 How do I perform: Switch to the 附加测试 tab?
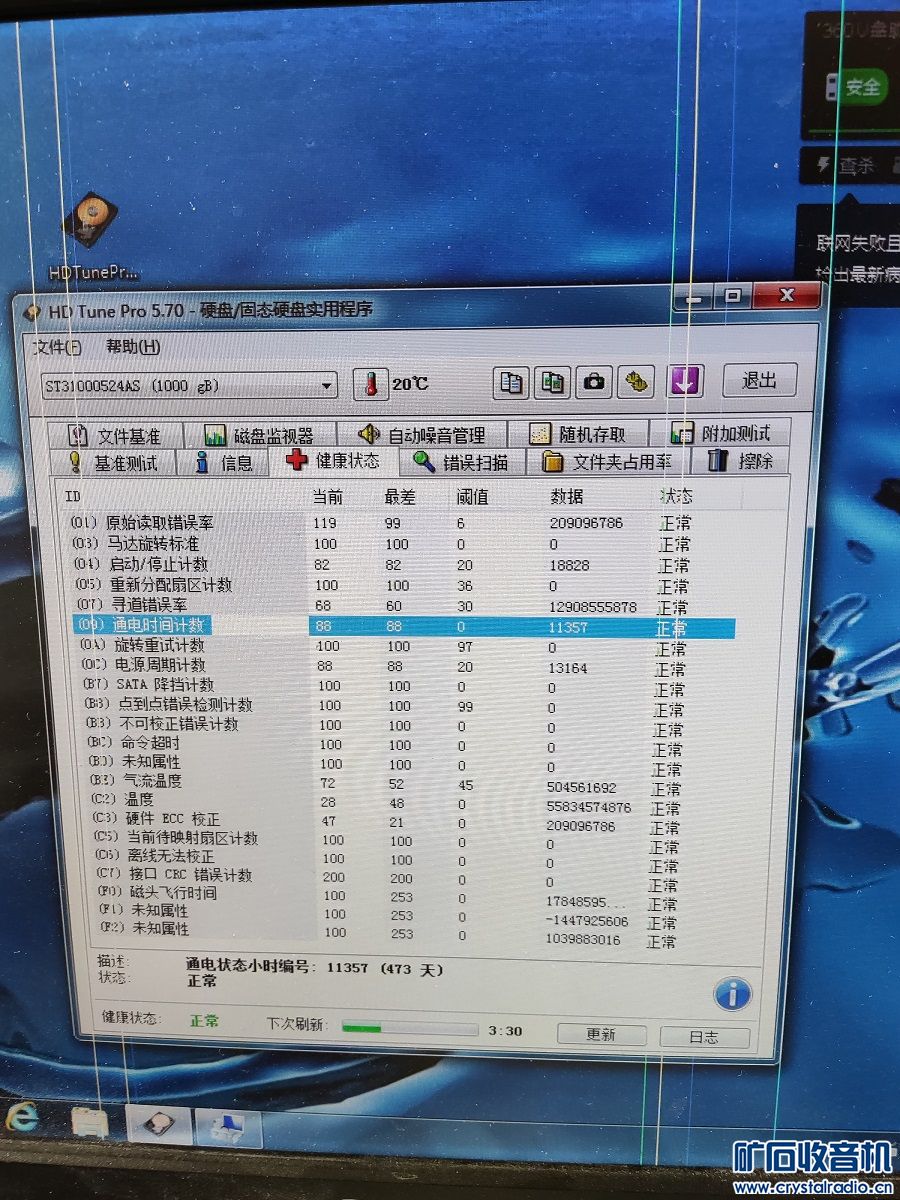click(x=720, y=433)
